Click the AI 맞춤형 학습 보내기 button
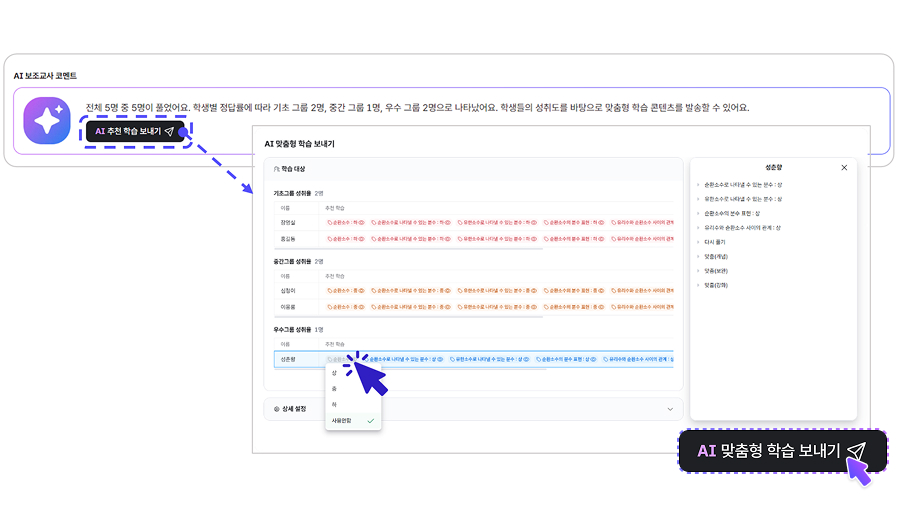Viewport: 900px width, 506px height. coord(782,451)
